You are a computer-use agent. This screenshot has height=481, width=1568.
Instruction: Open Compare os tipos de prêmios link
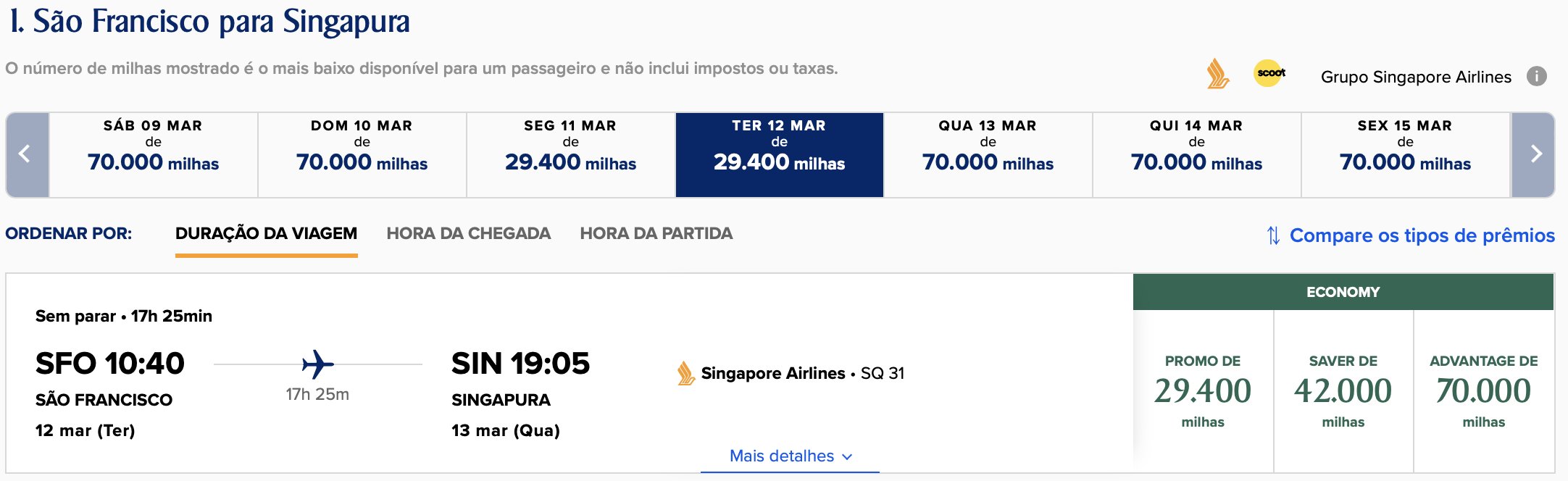(1422, 235)
